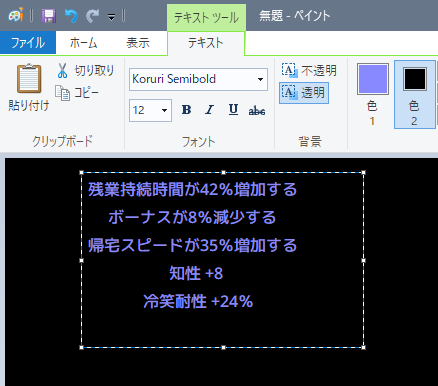Cut selection with 切り取り scissors button

point(85,70)
